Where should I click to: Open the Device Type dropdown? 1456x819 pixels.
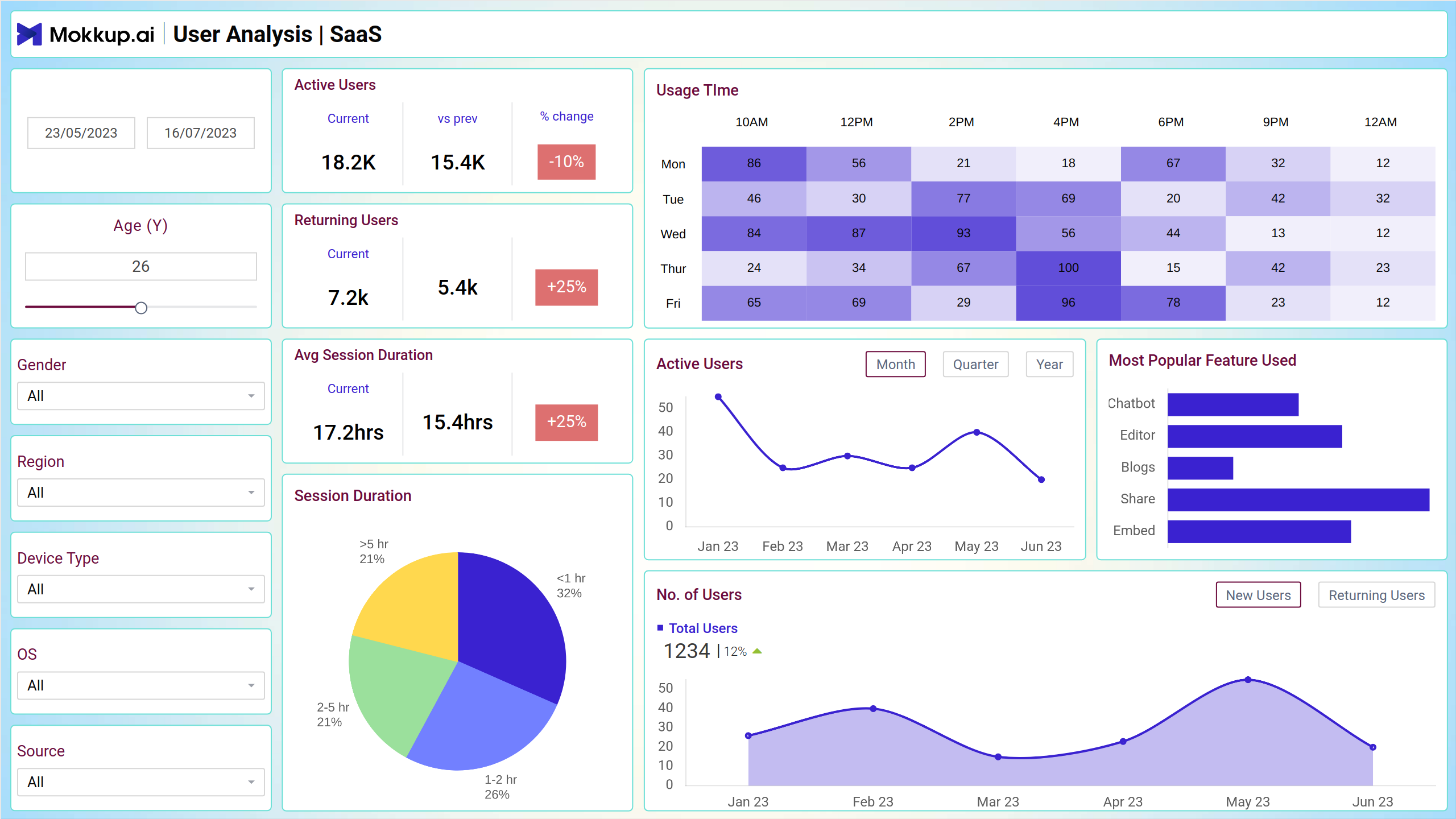(141, 589)
